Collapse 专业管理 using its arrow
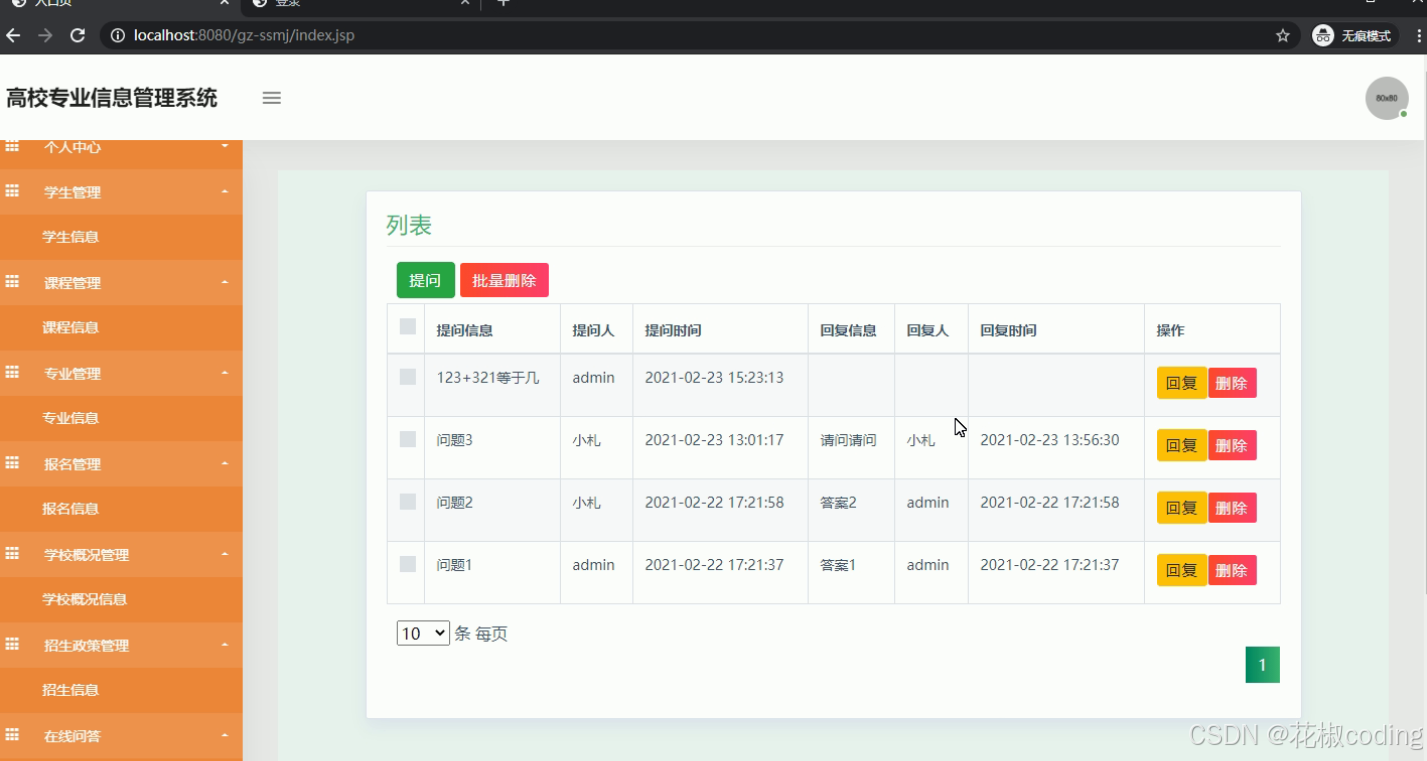This screenshot has width=1427, height=761. pyautogui.click(x=225, y=373)
